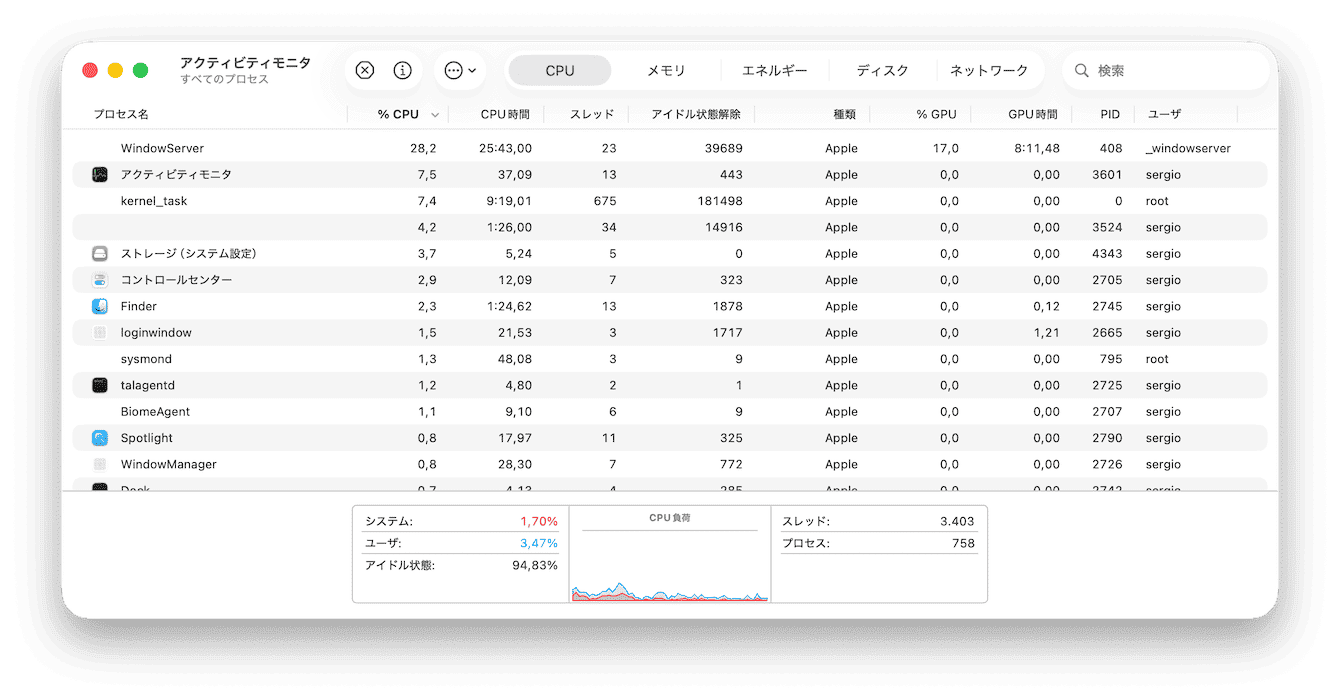Click the アクティビティモニタ app icon in list
This screenshot has width=1340, height=700.
(100, 175)
